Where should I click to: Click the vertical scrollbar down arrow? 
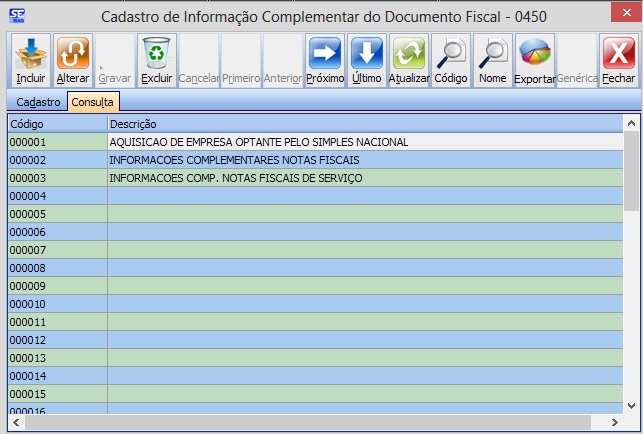coord(632,405)
